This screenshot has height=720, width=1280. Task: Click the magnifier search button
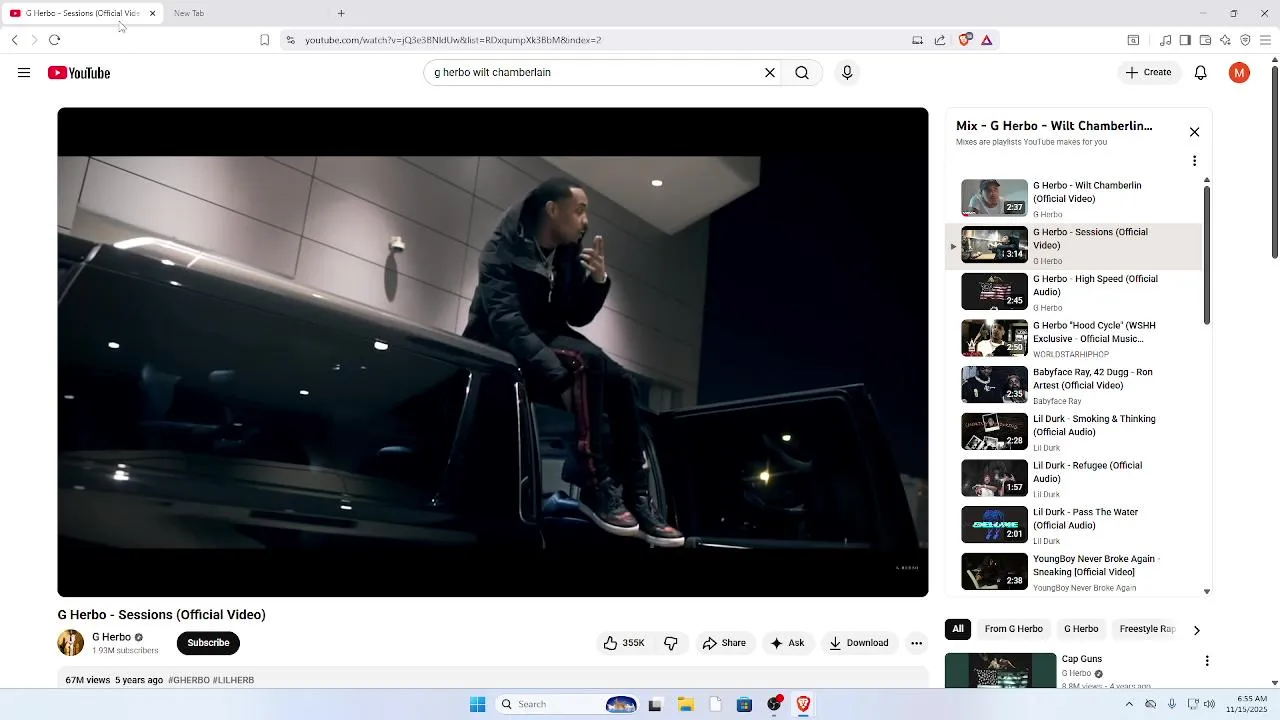pos(802,73)
